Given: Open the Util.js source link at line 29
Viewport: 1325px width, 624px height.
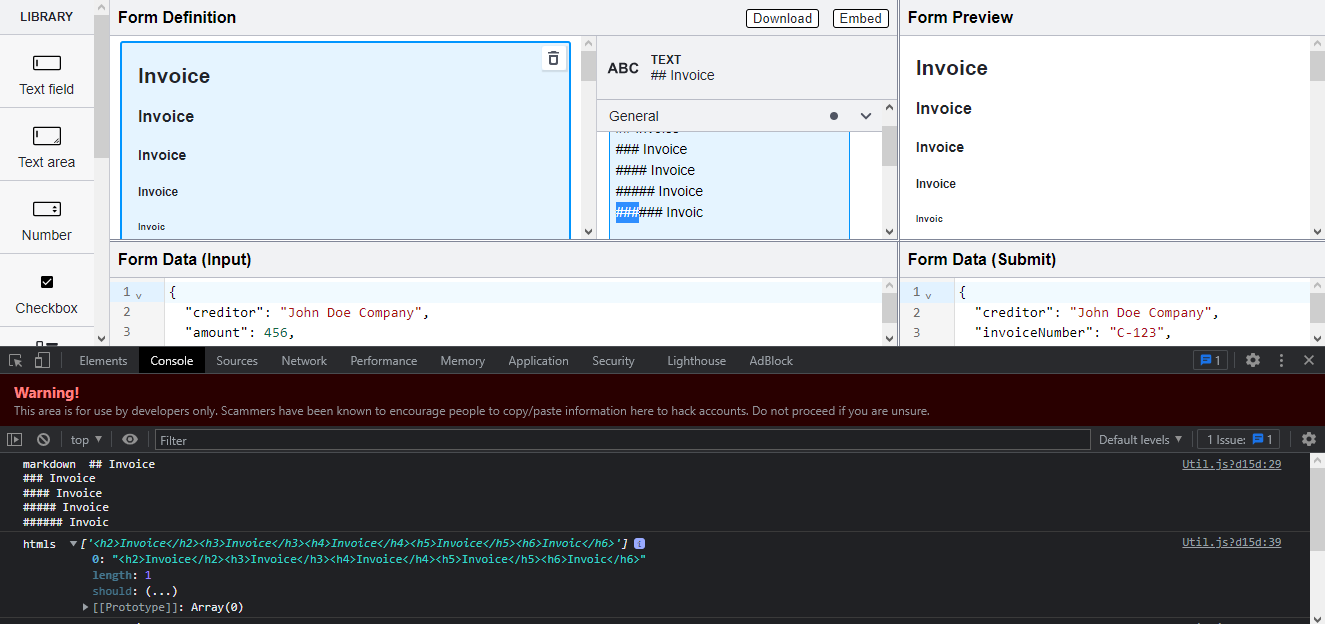Looking at the screenshot, I should (x=1231, y=463).
